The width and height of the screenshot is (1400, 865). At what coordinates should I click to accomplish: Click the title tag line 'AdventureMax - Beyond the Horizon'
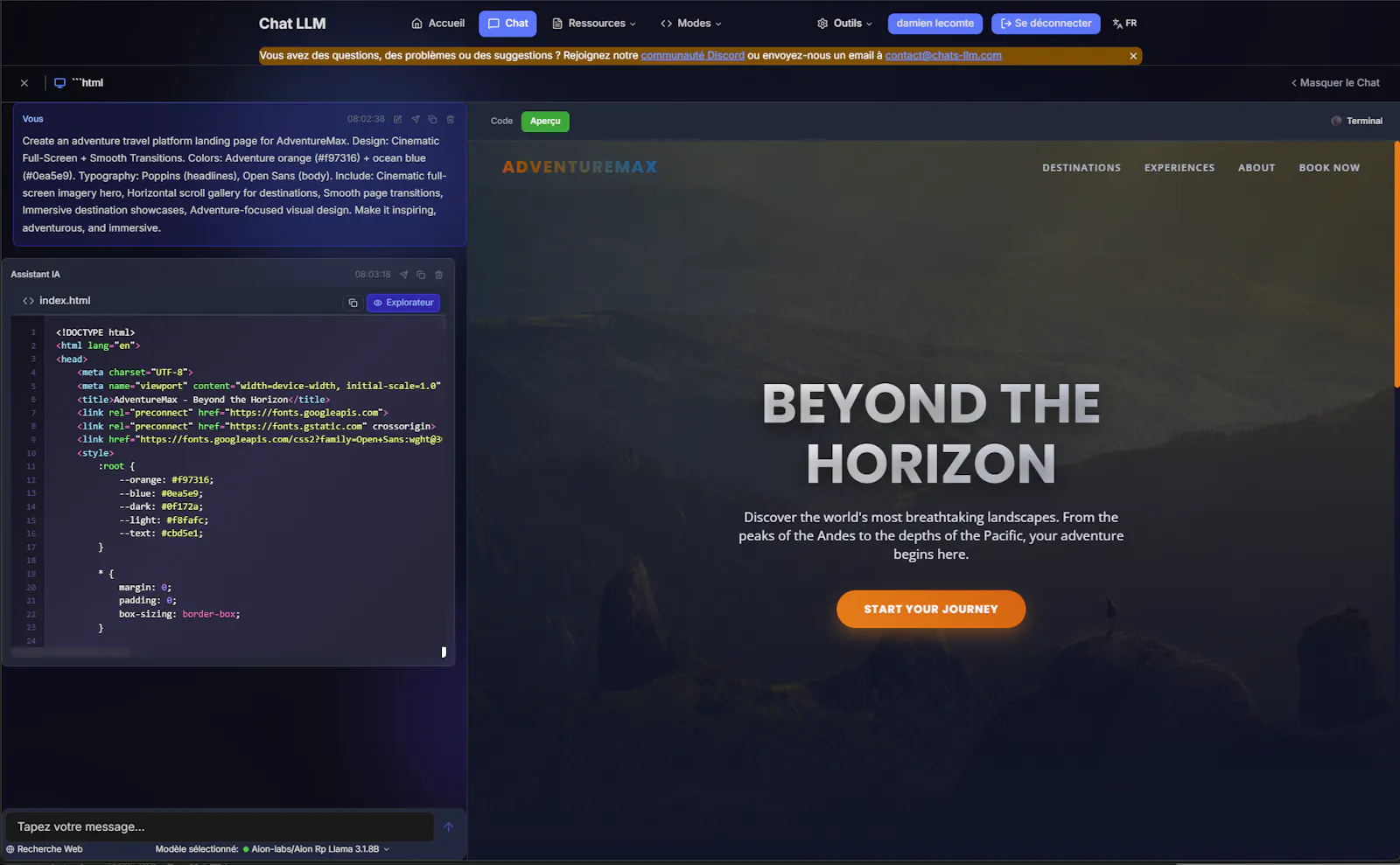[x=203, y=400]
